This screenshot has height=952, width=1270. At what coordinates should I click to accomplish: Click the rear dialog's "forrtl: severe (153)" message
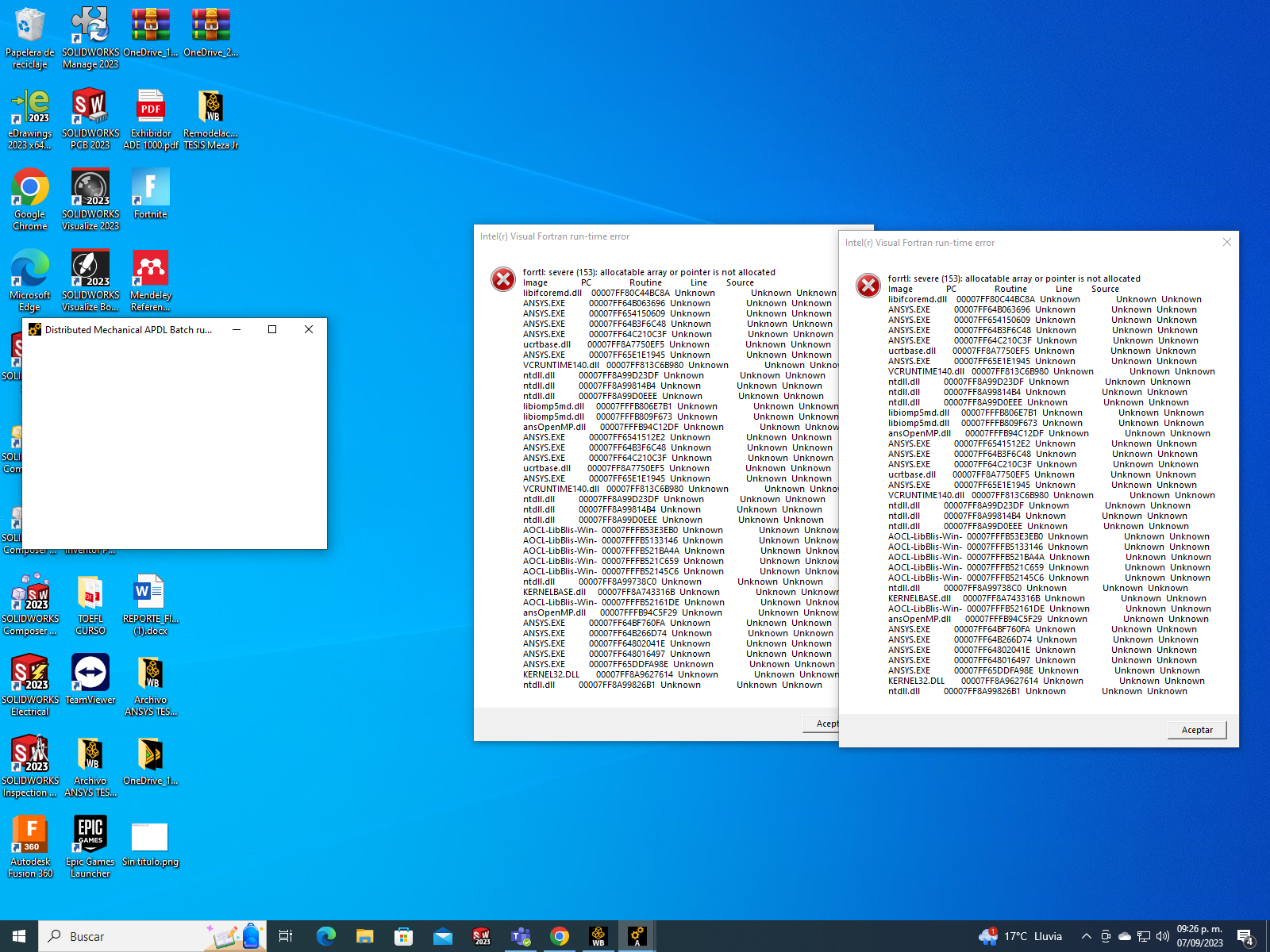click(648, 272)
